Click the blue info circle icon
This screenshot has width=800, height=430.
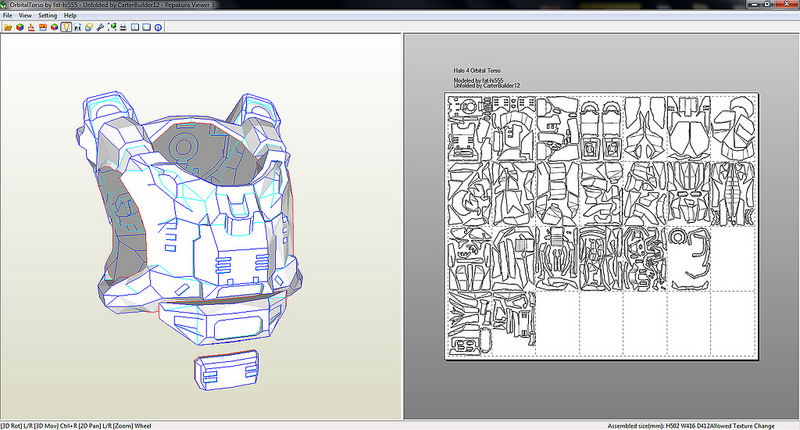(158, 27)
